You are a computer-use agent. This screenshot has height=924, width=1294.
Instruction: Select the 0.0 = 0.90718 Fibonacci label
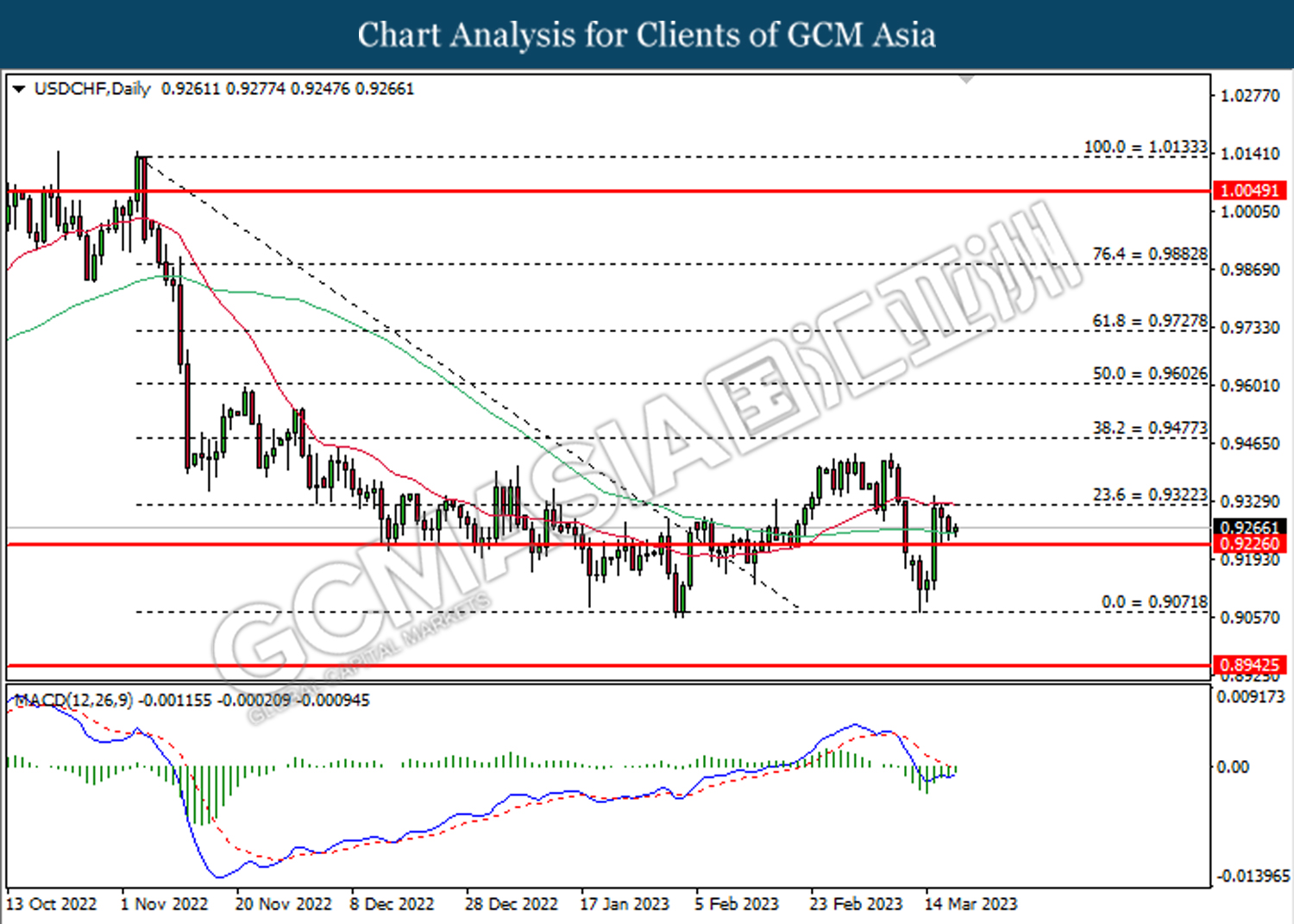point(1154,602)
